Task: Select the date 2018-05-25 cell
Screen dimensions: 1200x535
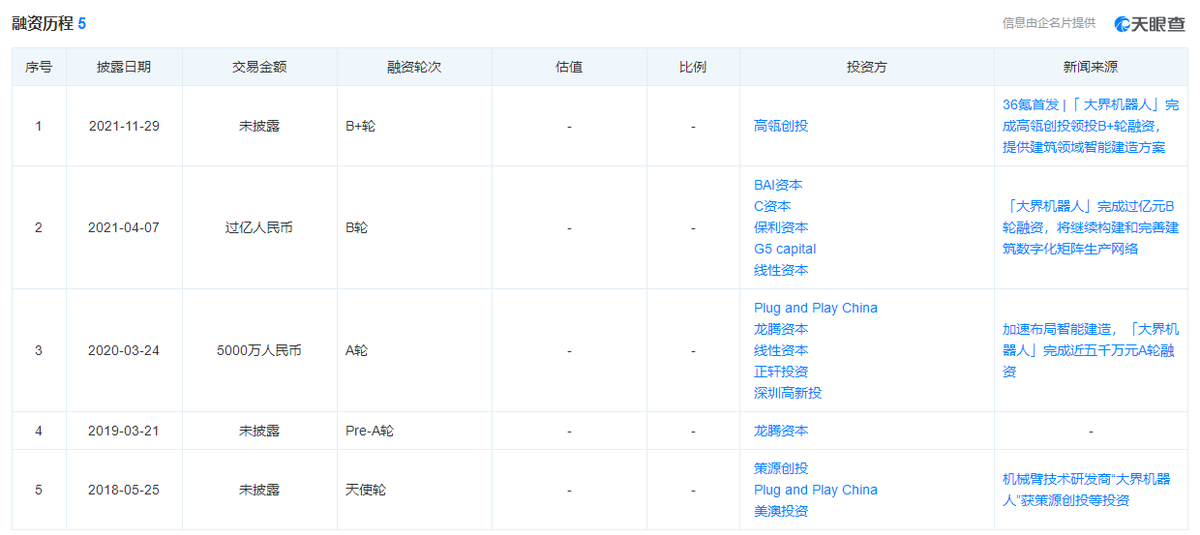Action: tap(124, 490)
